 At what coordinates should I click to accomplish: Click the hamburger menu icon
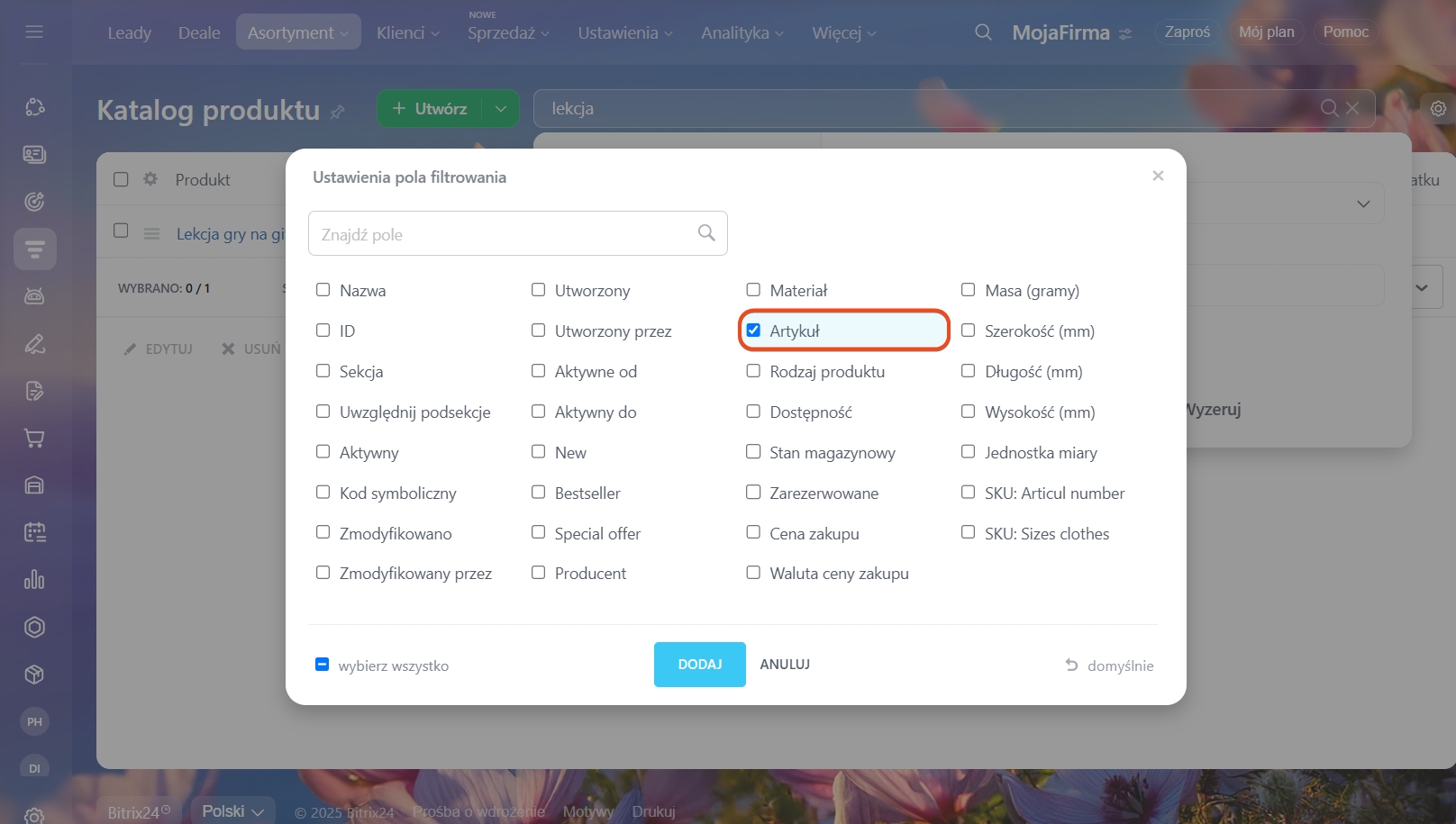click(34, 32)
